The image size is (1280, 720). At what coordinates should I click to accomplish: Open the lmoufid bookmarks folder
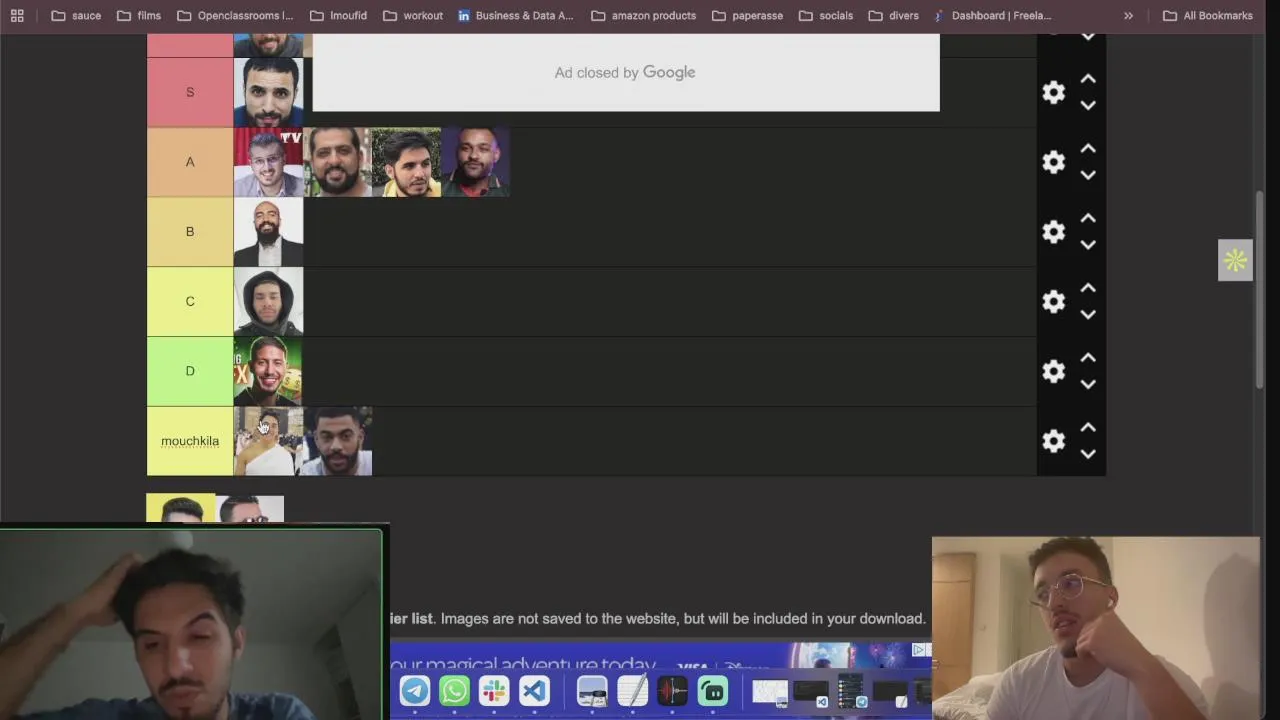point(338,16)
